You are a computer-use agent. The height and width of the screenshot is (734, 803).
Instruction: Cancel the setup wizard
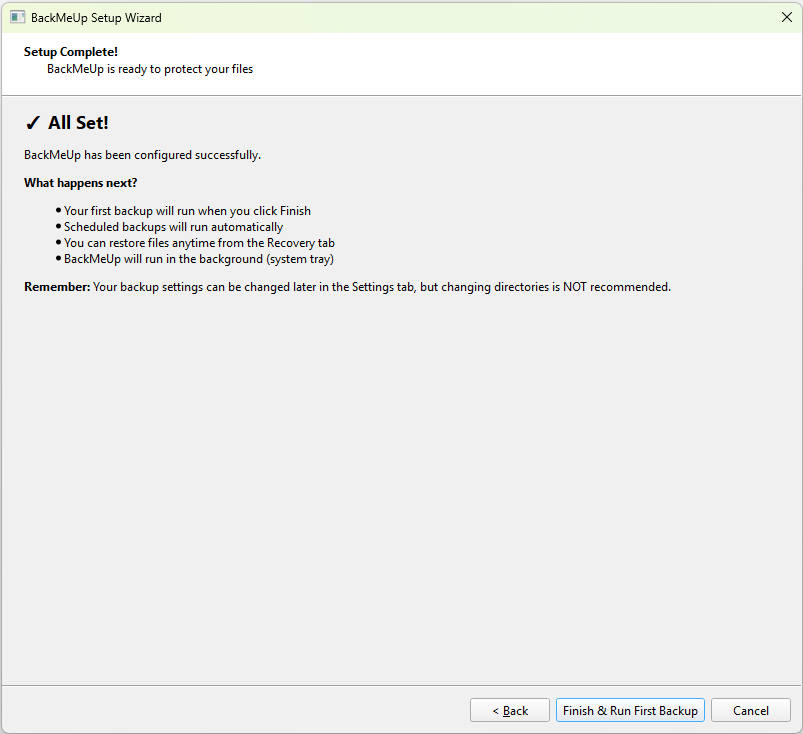click(750, 710)
